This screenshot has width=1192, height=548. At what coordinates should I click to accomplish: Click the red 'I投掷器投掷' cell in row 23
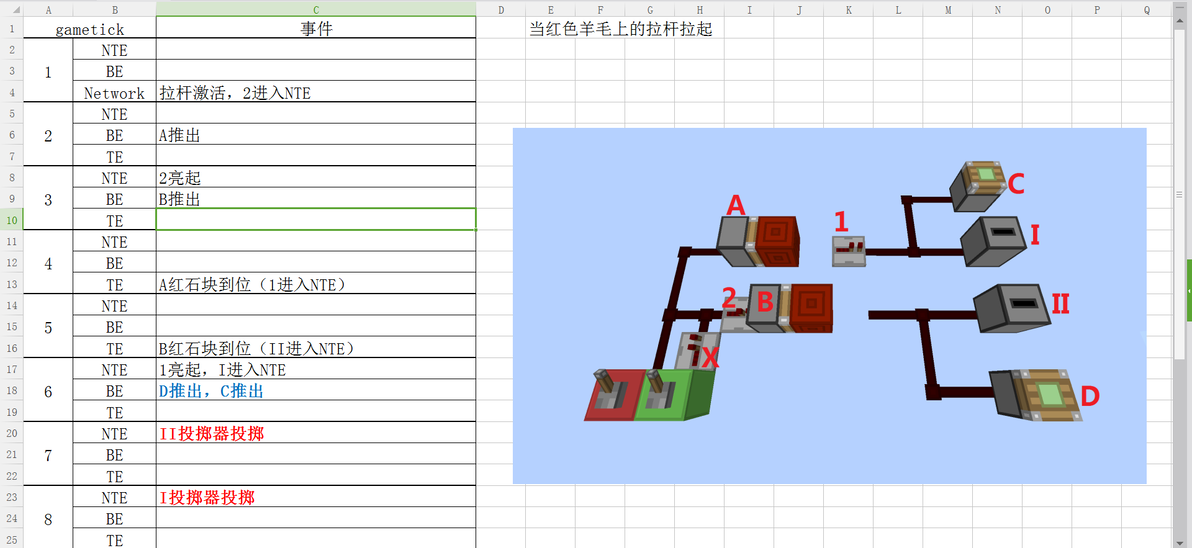point(316,497)
